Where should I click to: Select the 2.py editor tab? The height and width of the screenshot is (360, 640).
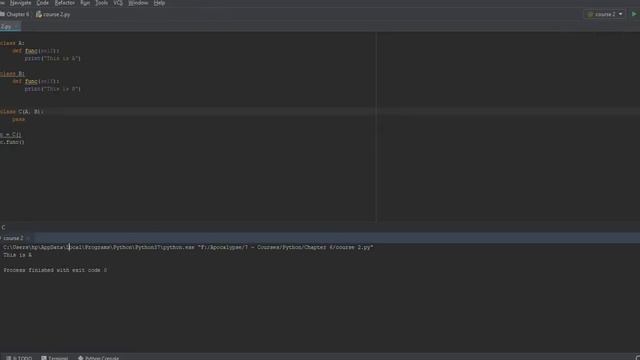(x=9, y=27)
